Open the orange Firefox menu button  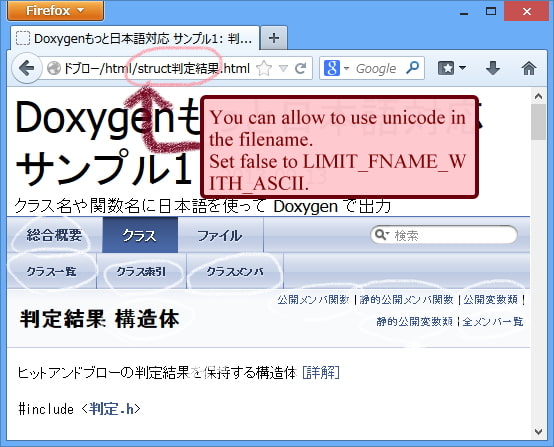point(55,11)
